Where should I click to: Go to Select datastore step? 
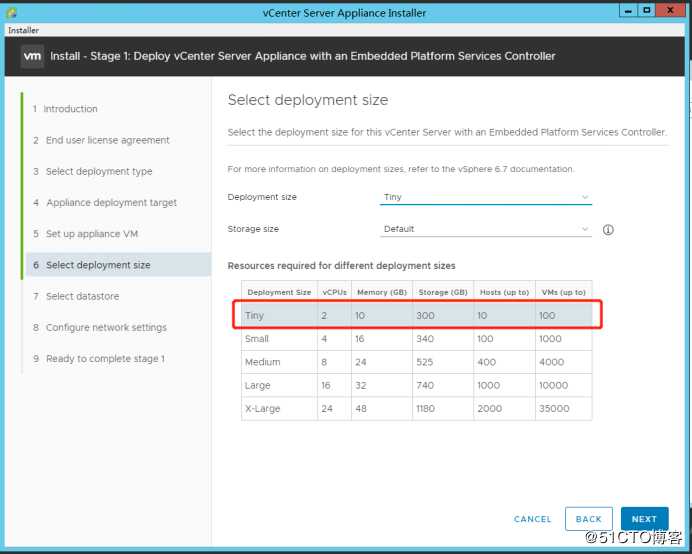pos(76,296)
